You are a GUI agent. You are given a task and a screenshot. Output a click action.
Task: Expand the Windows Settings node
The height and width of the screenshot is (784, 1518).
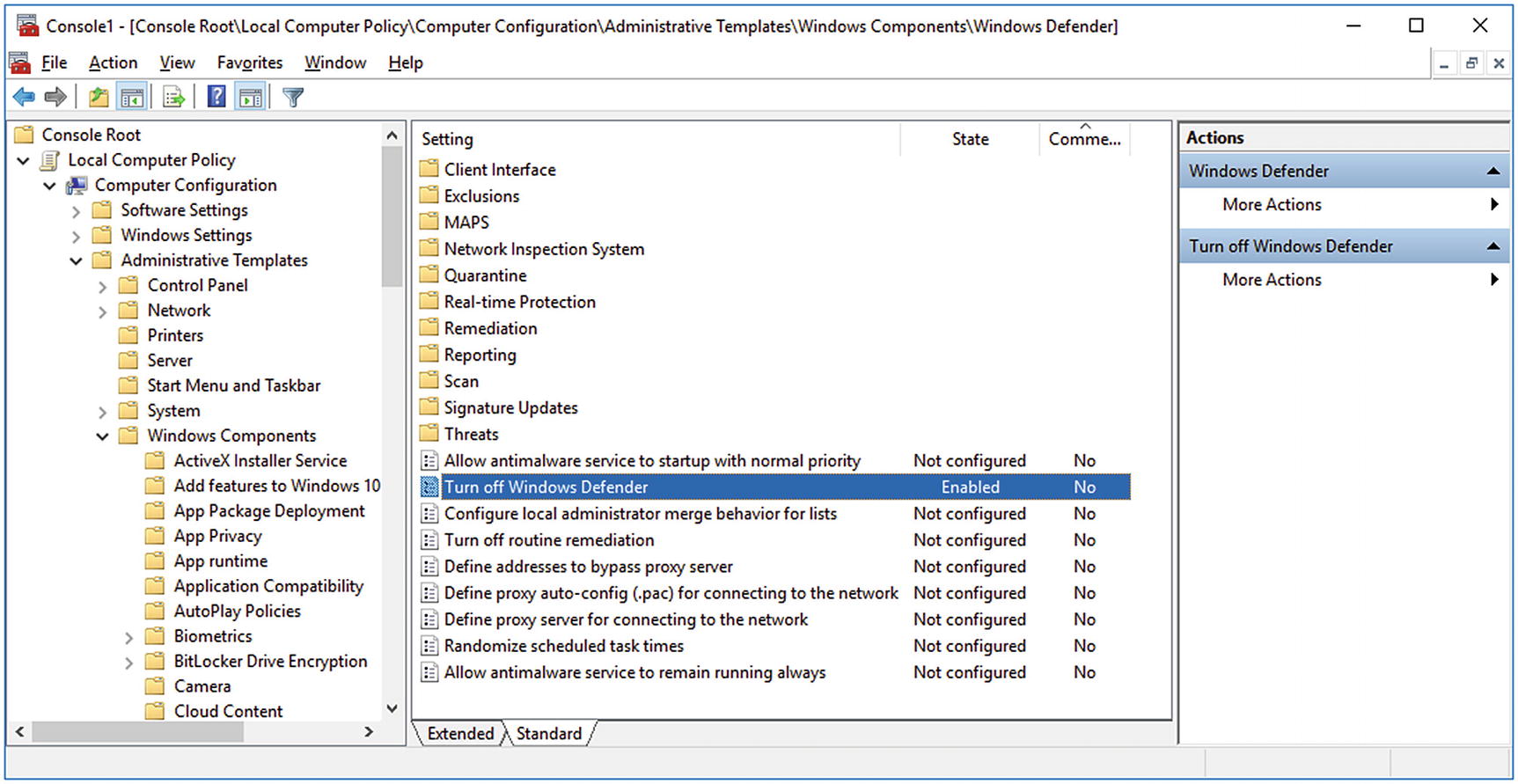pyautogui.click(x=77, y=236)
